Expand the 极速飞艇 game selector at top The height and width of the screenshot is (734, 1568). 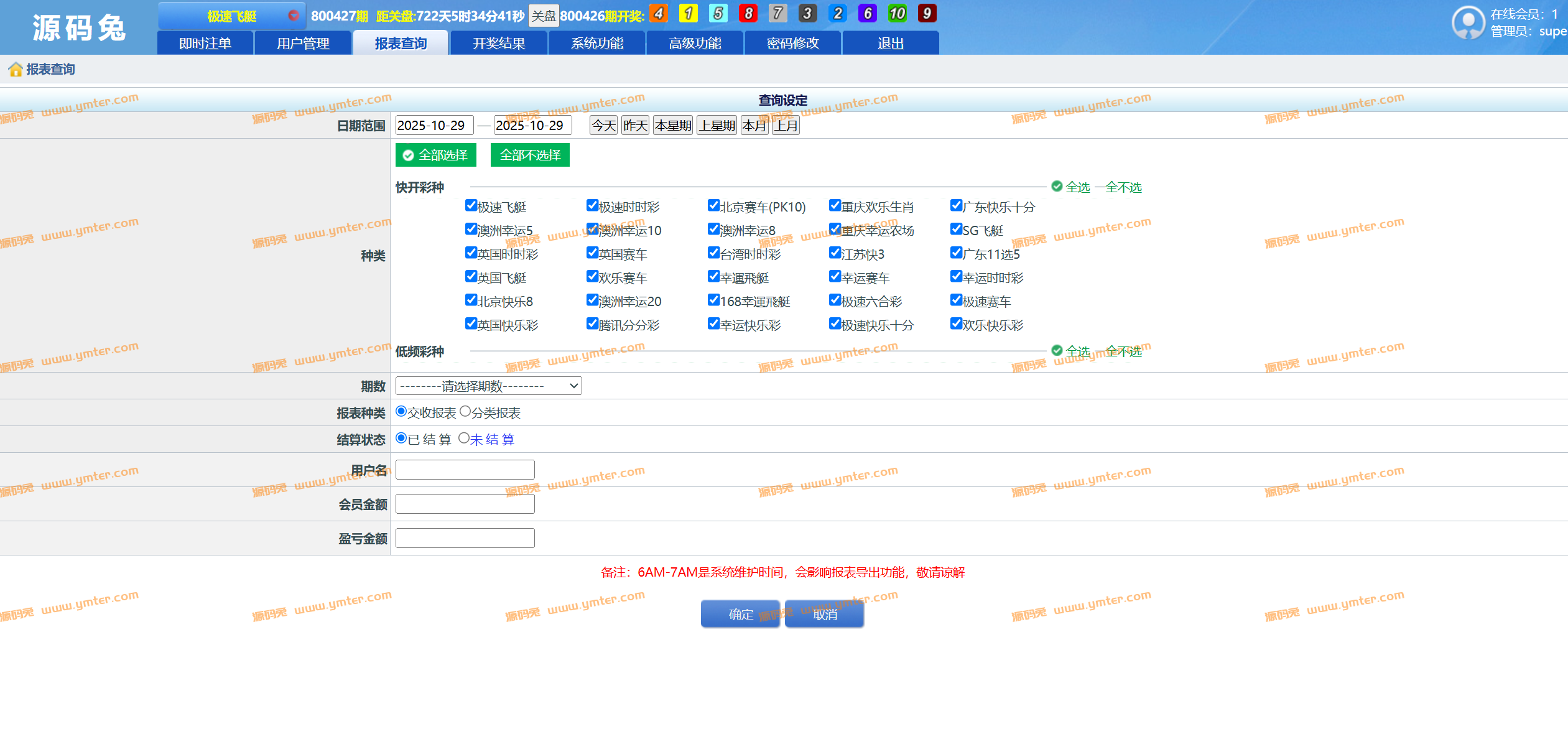click(231, 16)
